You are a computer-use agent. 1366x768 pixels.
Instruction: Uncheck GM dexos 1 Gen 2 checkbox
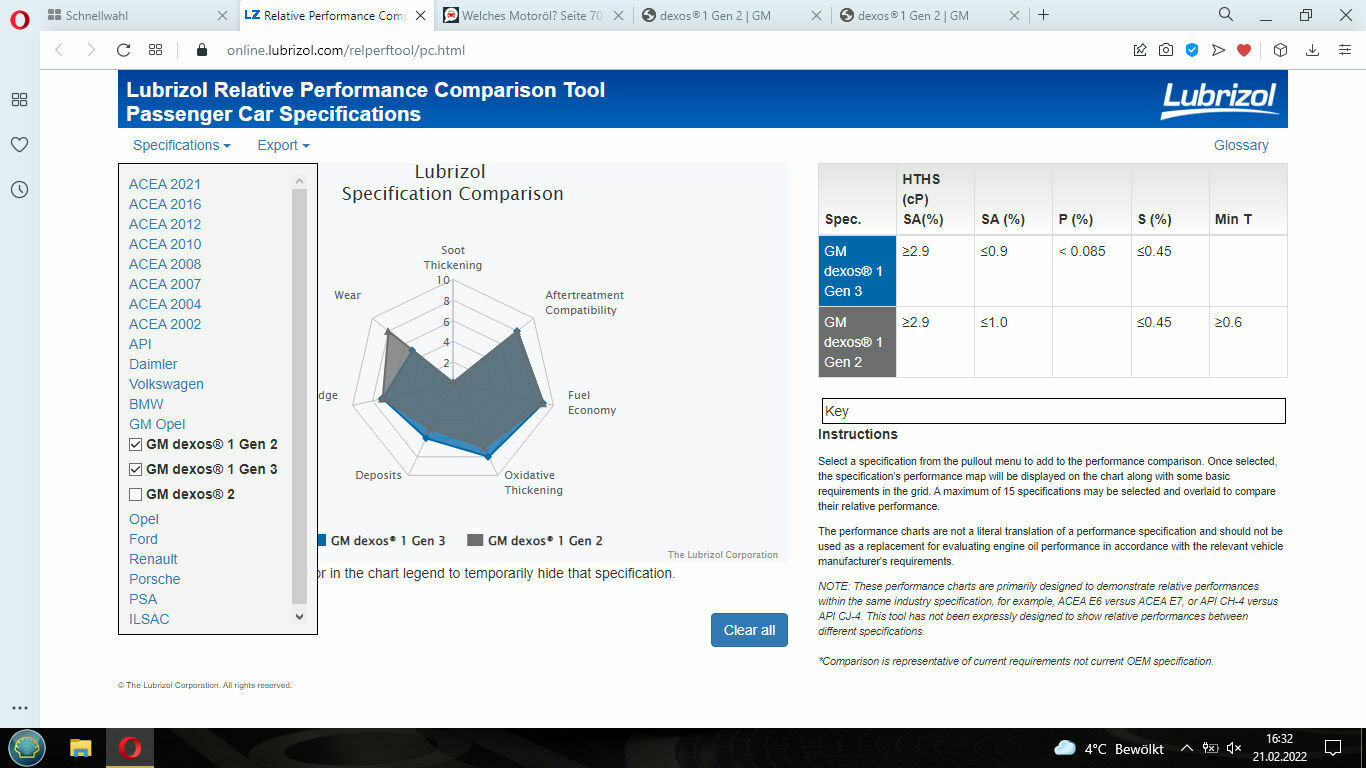click(136, 444)
